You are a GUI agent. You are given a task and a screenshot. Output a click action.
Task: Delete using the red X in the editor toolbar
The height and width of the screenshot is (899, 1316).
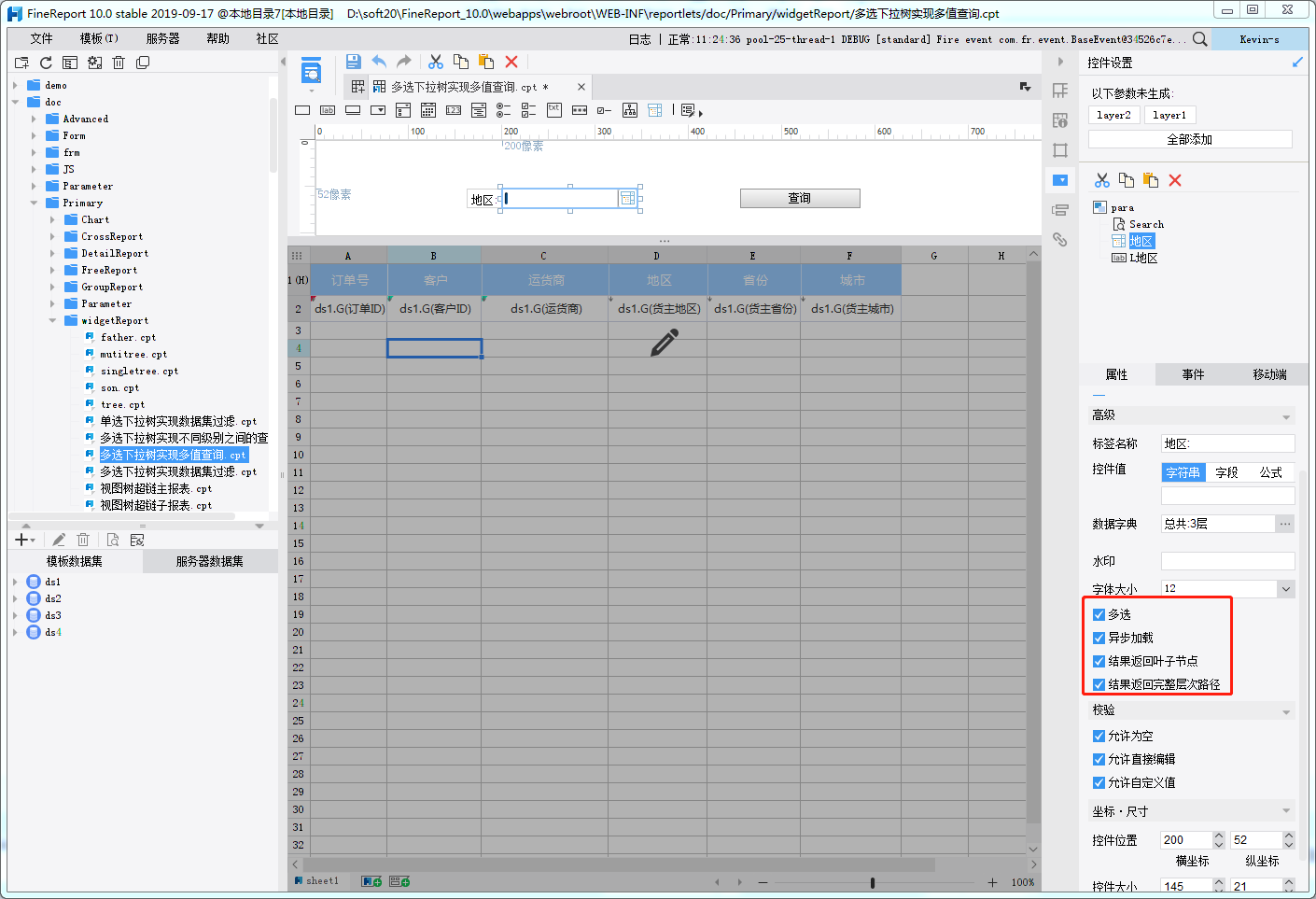[x=511, y=62]
